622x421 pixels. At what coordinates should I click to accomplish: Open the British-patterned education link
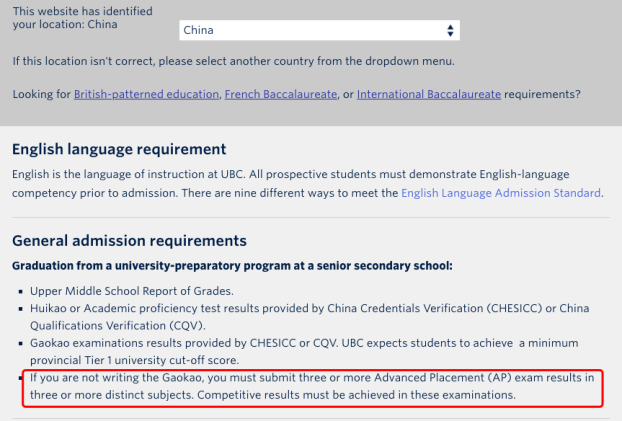[x=146, y=94]
